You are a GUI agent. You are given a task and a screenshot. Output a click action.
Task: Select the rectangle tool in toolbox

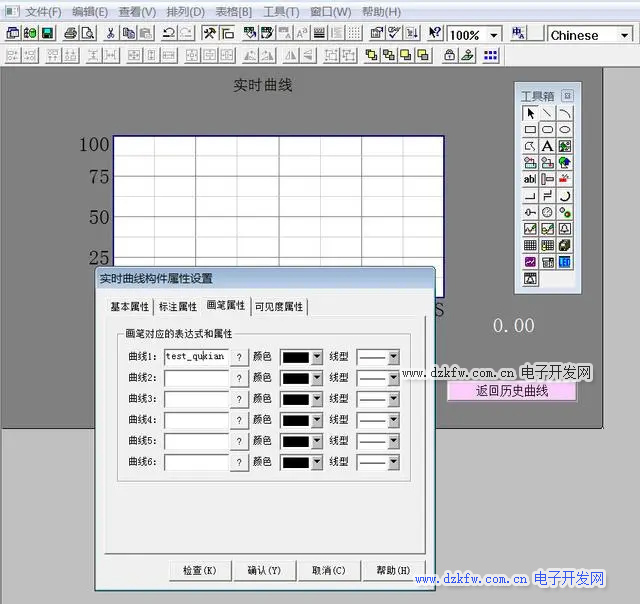click(x=530, y=130)
